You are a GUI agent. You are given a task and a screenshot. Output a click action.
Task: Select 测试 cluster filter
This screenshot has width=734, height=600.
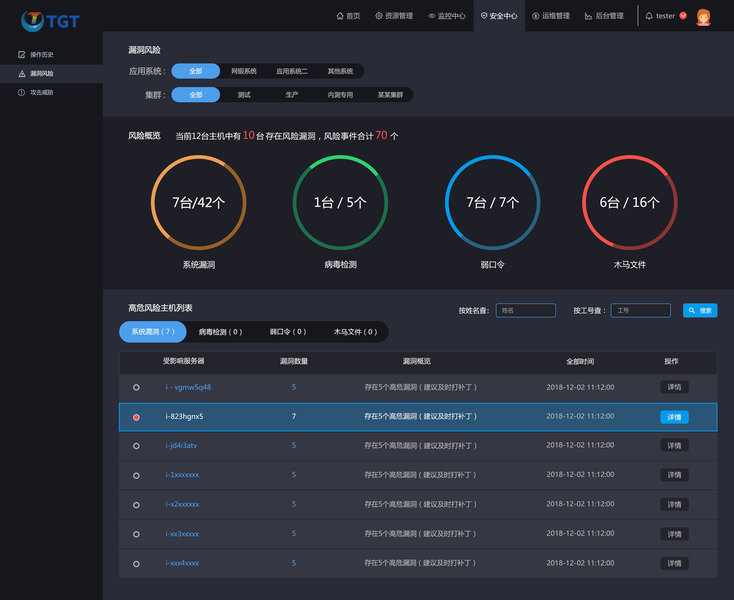pos(244,95)
